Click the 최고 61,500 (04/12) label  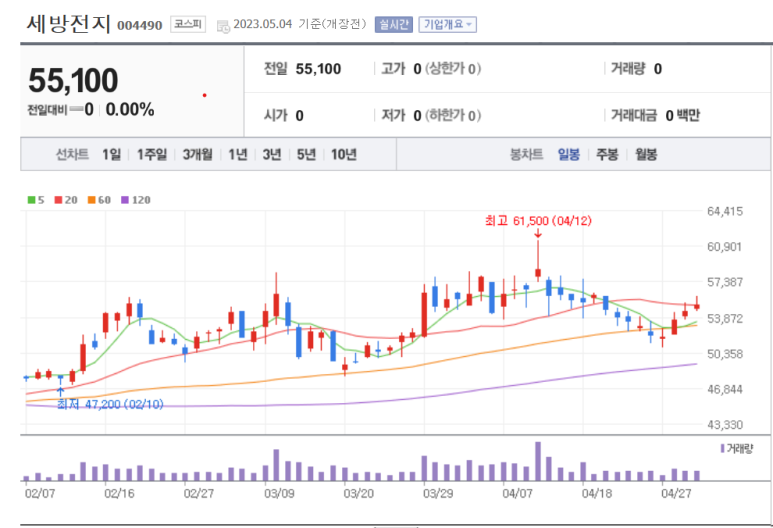tap(538, 221)
